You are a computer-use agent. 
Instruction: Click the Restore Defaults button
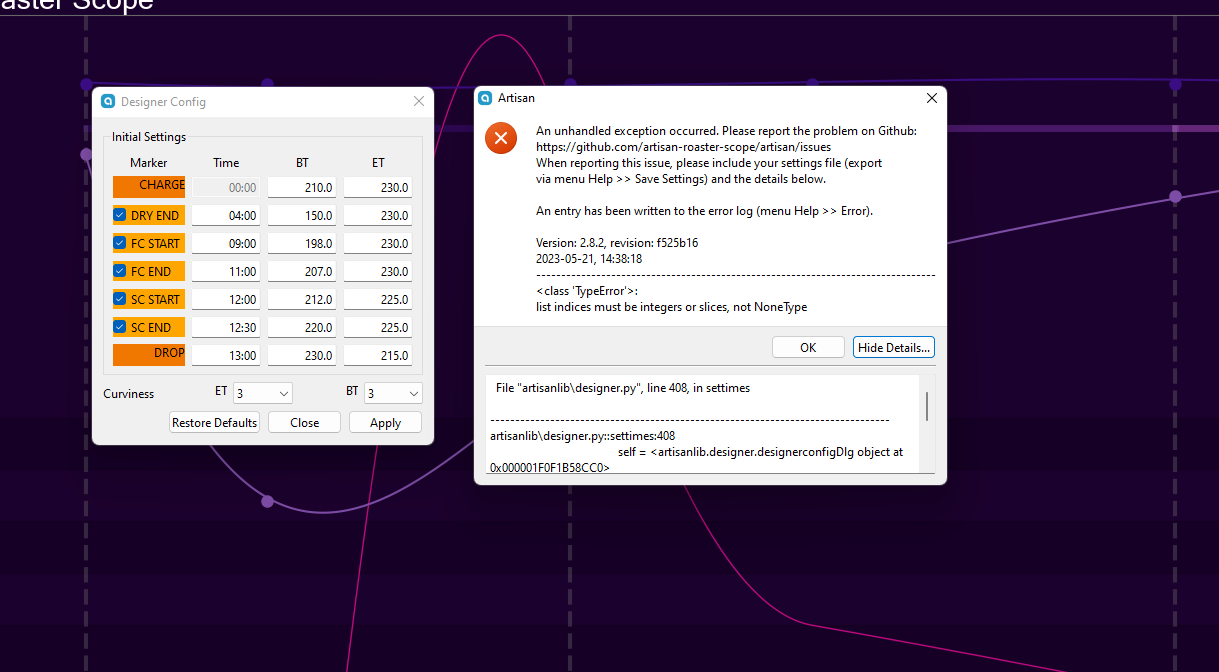tap(214, 422)
